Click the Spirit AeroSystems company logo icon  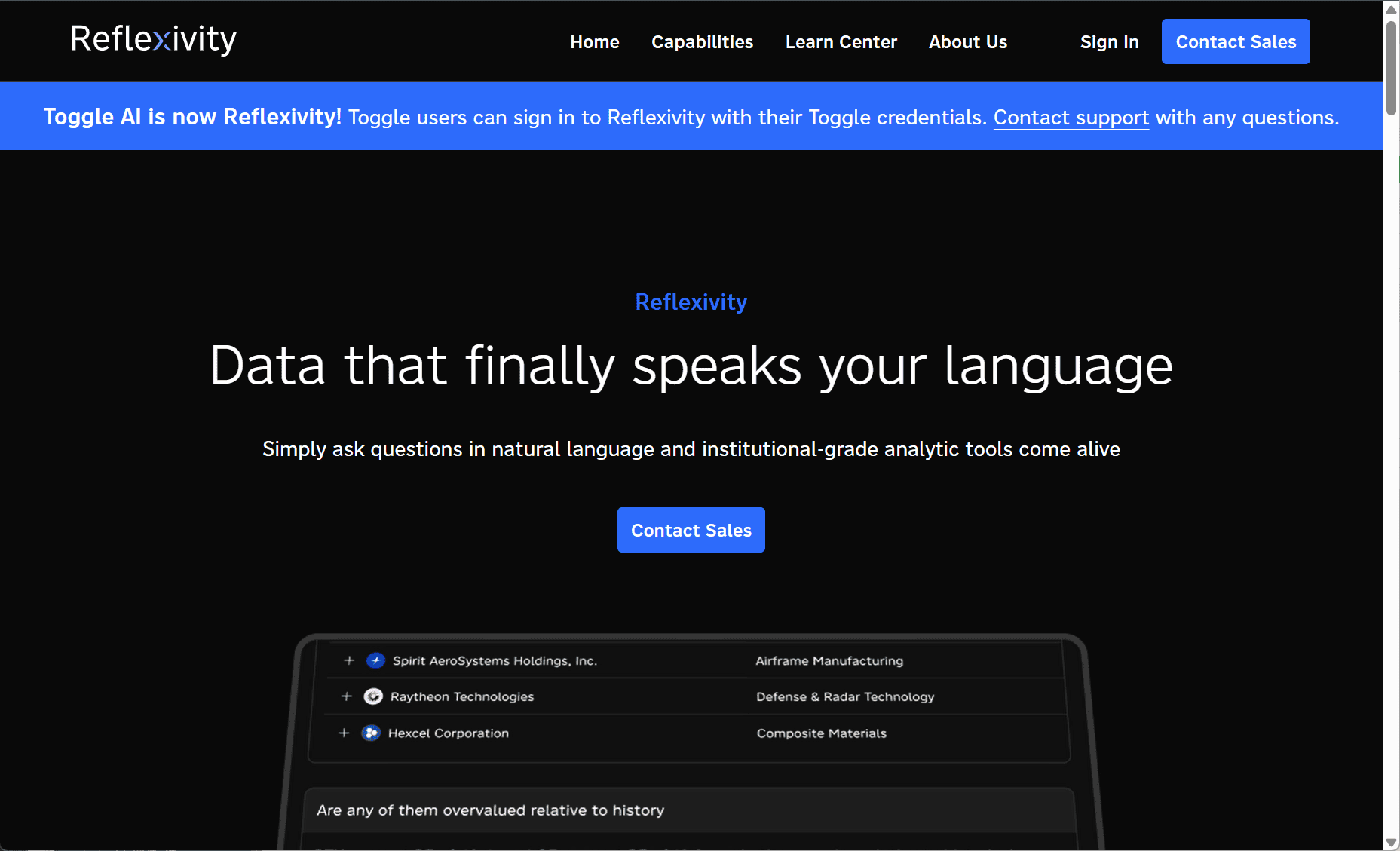click(x=375, y=661)
